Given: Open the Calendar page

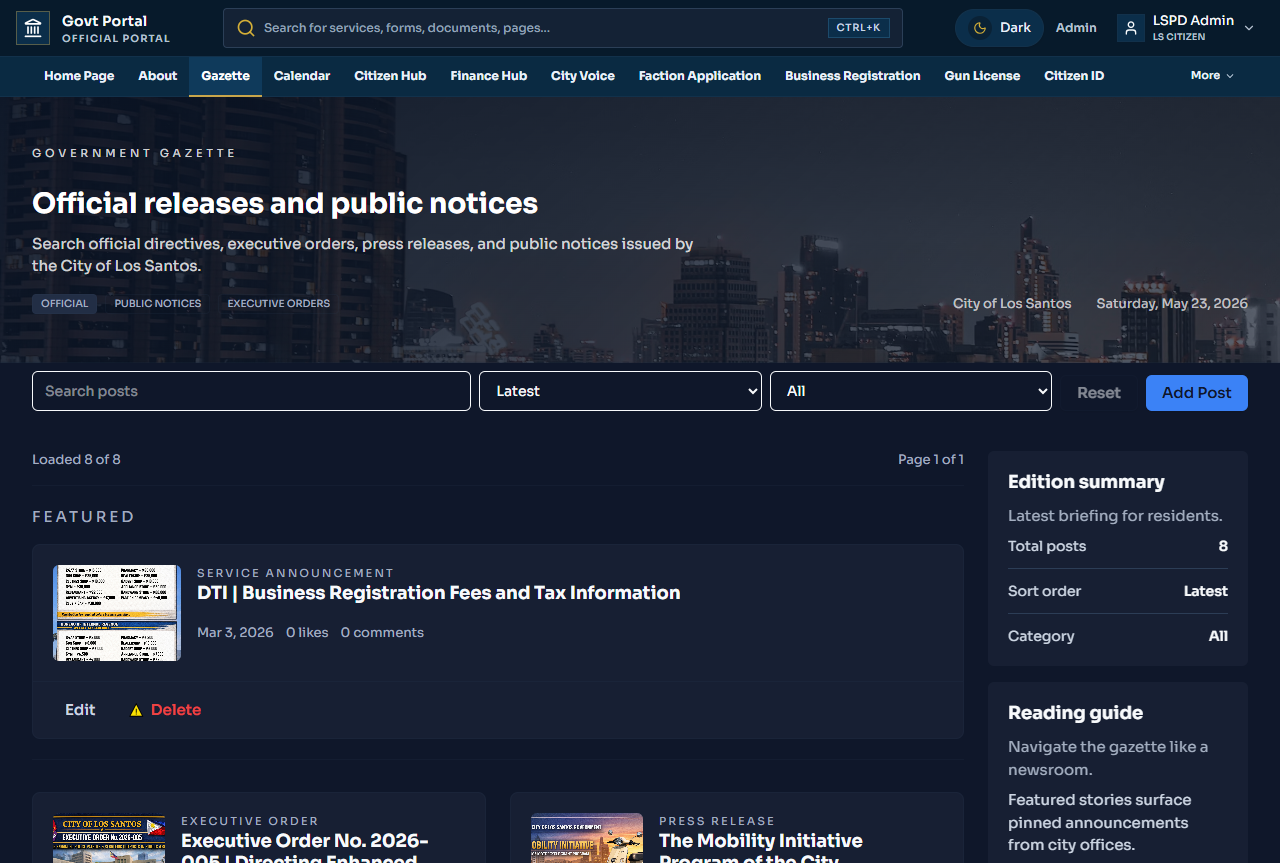Looking at the screenshot, I should tap(302, 76).
